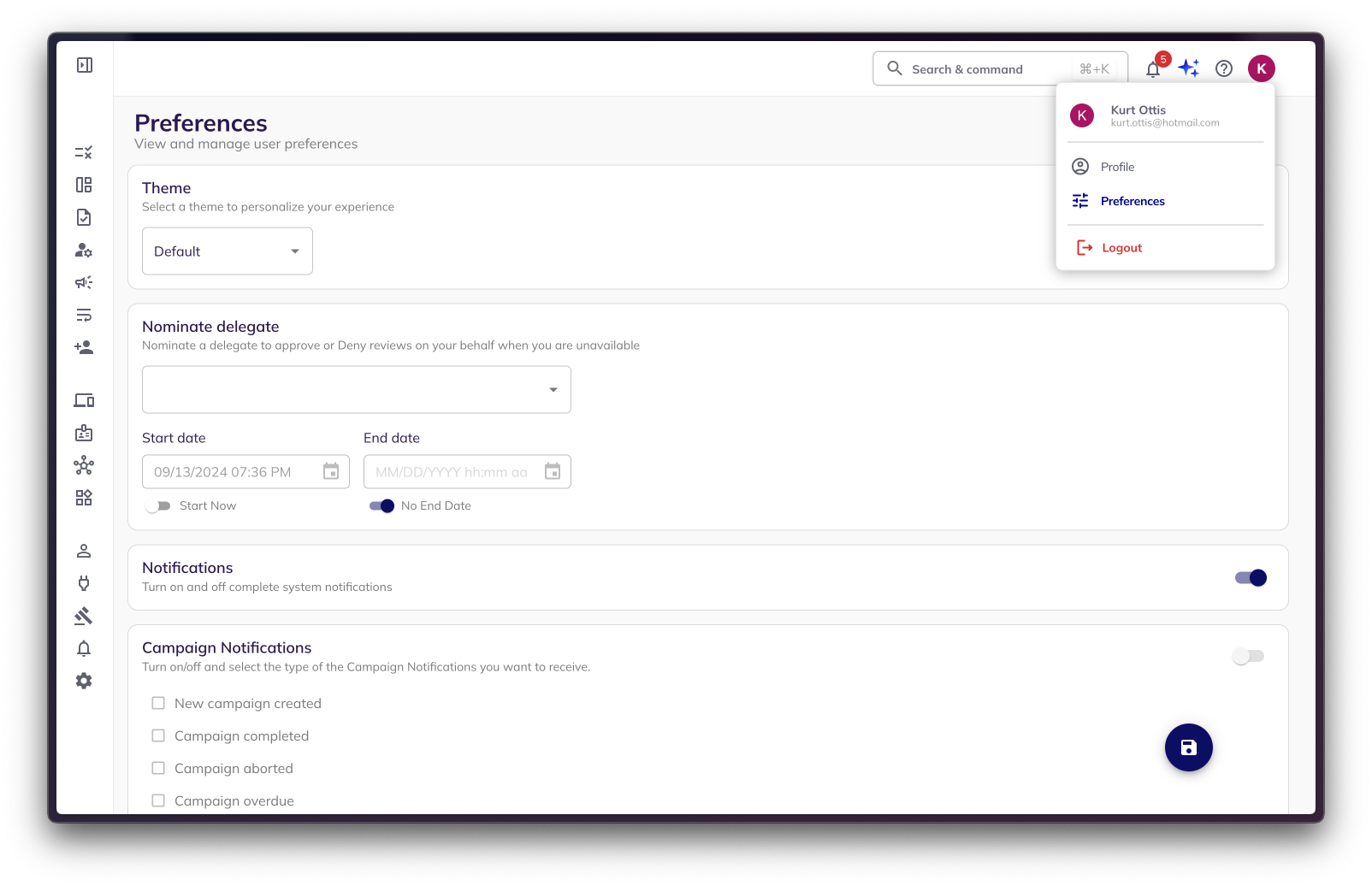Click the AI sparkle assistant icon
Screen dimensions: 1372x886
click(x=1189, y=68)
